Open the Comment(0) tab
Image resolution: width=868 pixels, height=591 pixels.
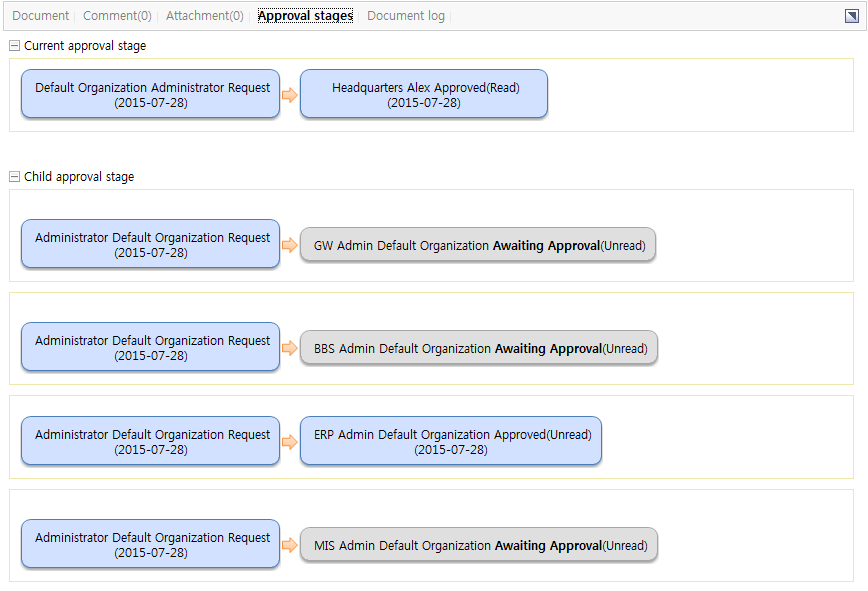click(x=117, y=16)
